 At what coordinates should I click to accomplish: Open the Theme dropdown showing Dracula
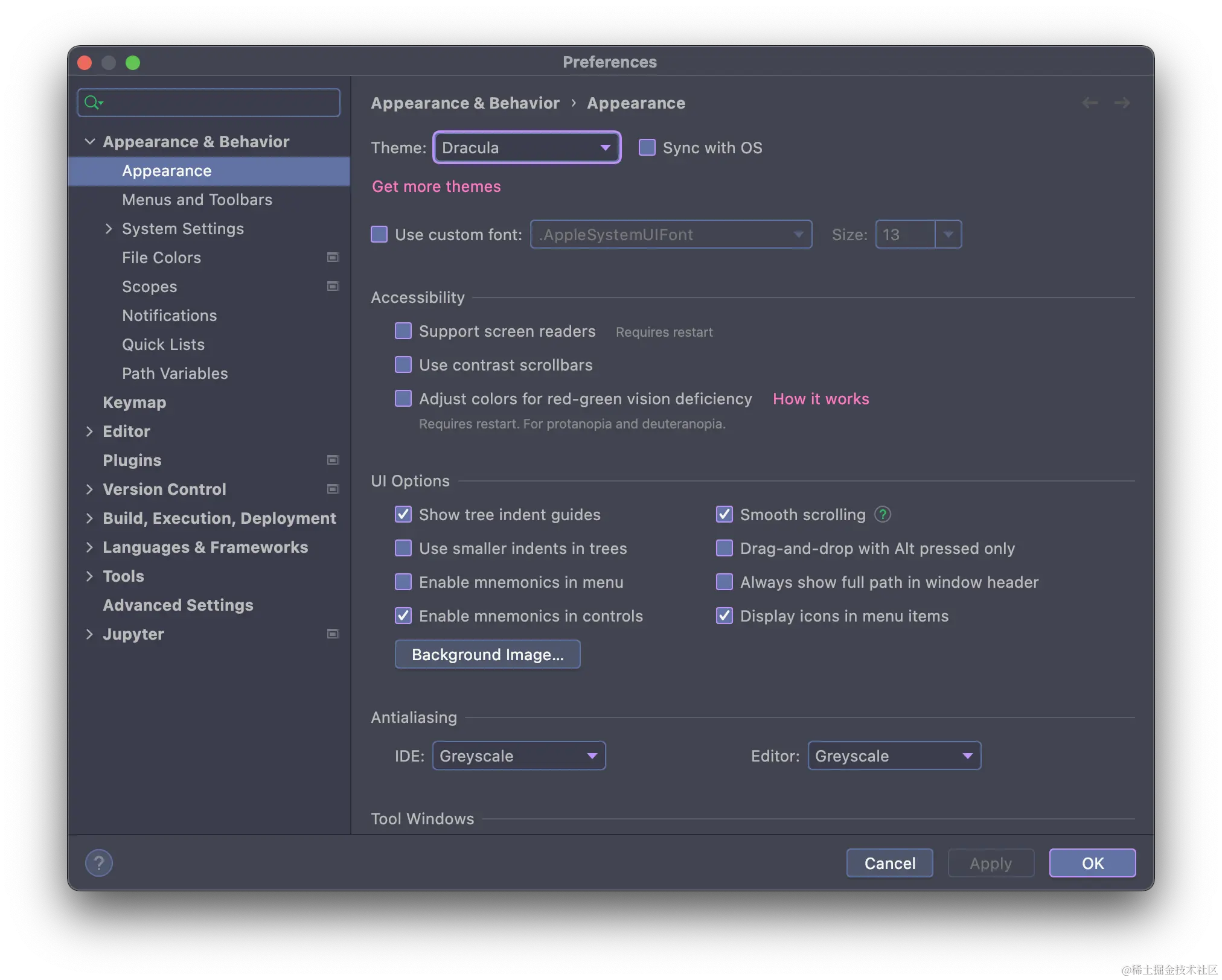(x=526, y=148)
